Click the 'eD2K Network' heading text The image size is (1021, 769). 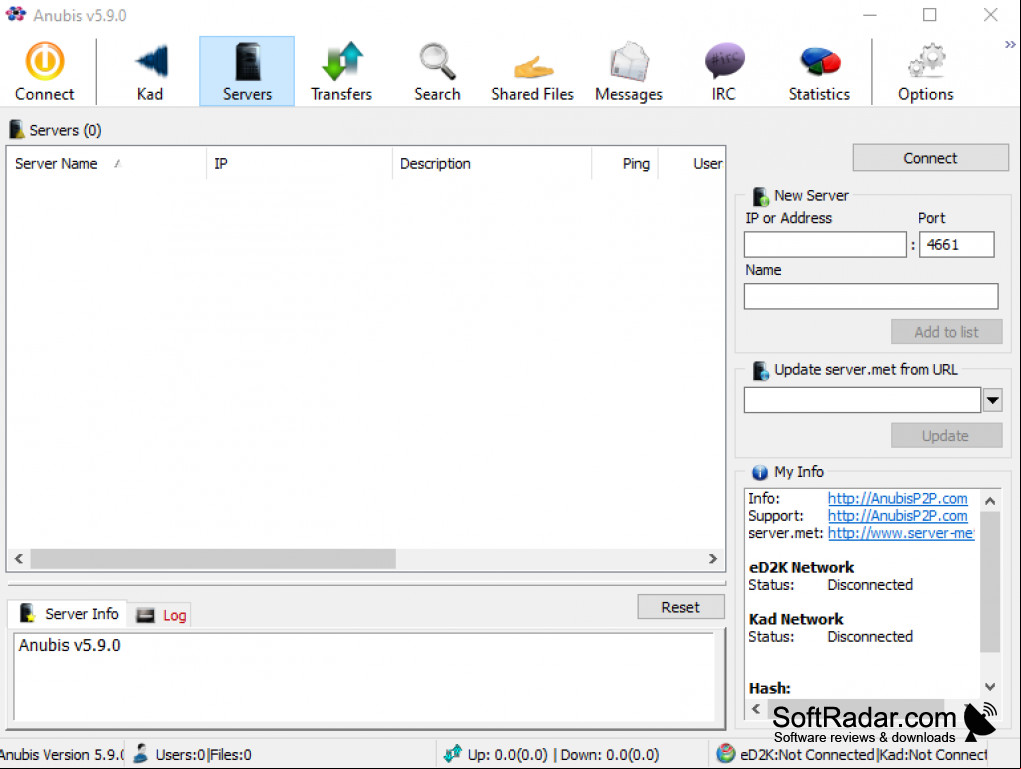point(801,567)
